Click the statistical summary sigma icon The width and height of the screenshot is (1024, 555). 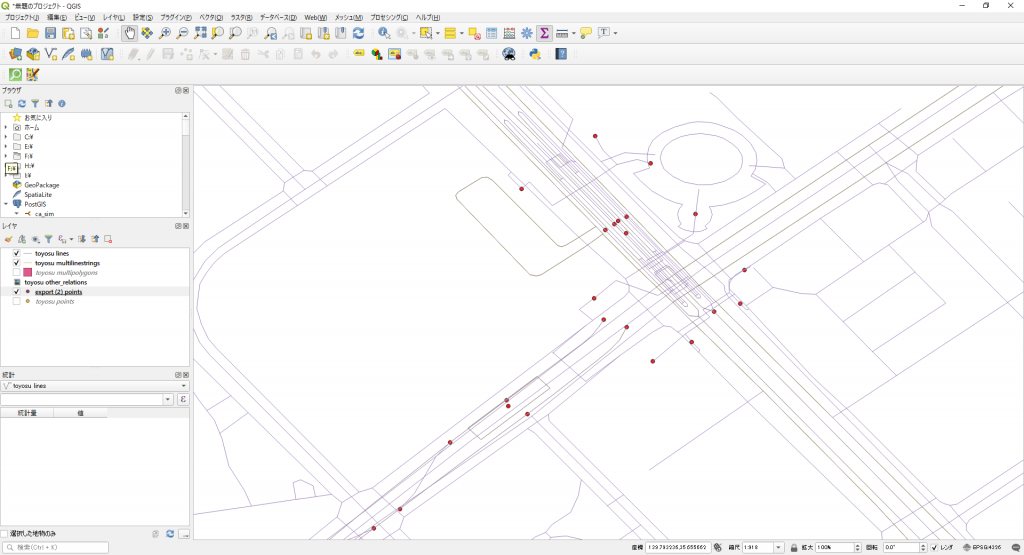543,33
